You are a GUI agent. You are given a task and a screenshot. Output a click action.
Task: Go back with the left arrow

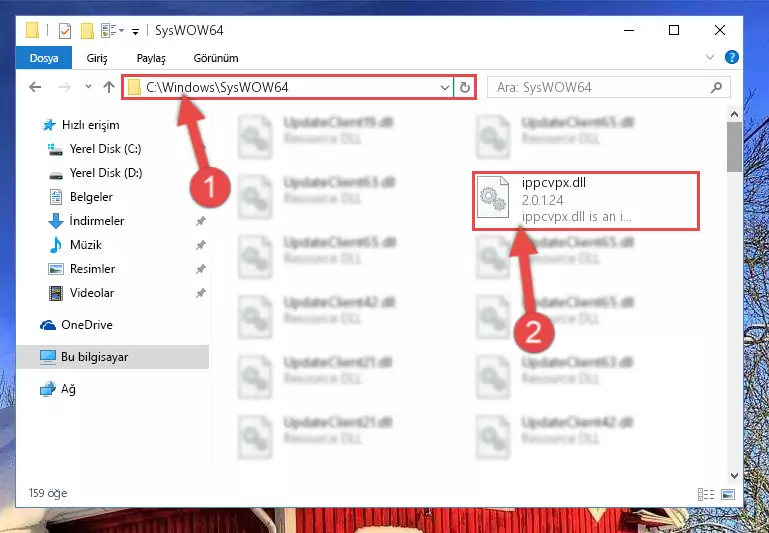click(x=35, y=87)
